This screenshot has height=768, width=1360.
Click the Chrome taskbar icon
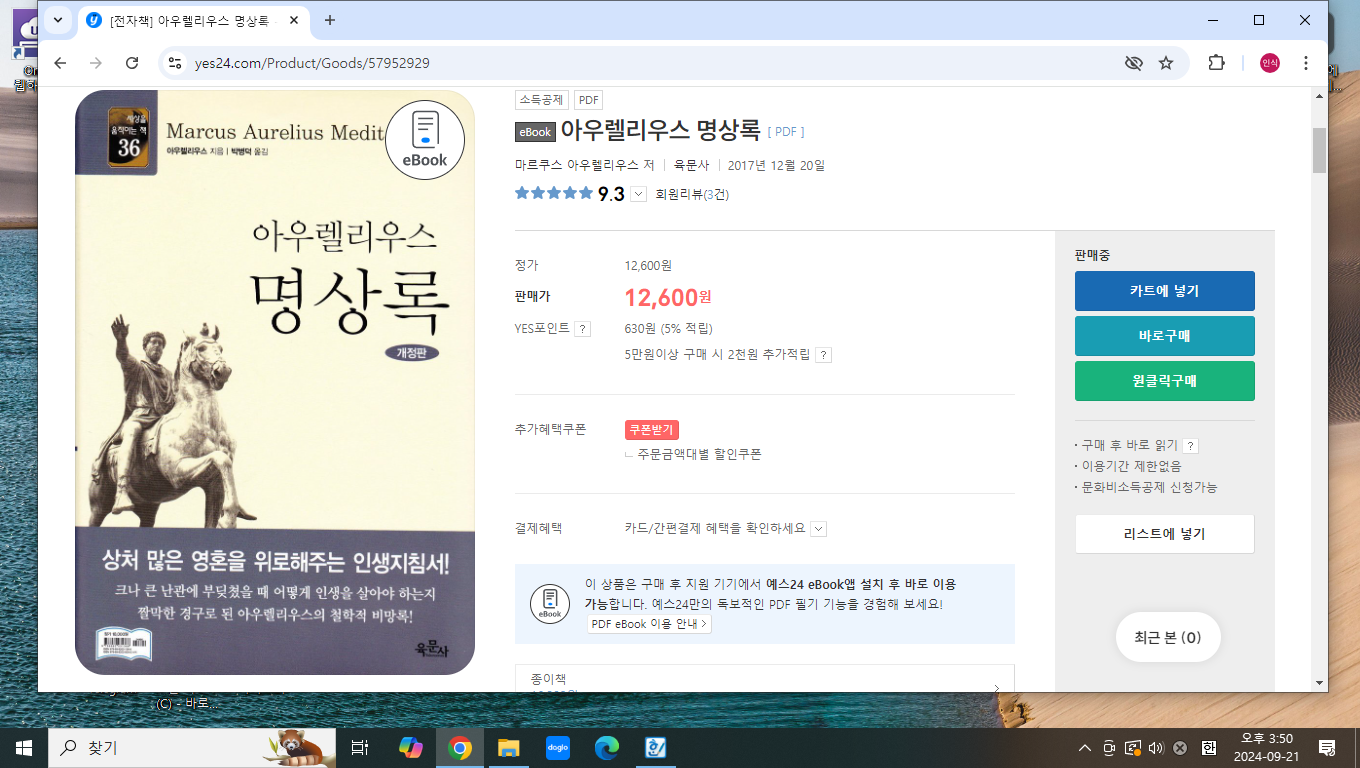tap(460, 748)
